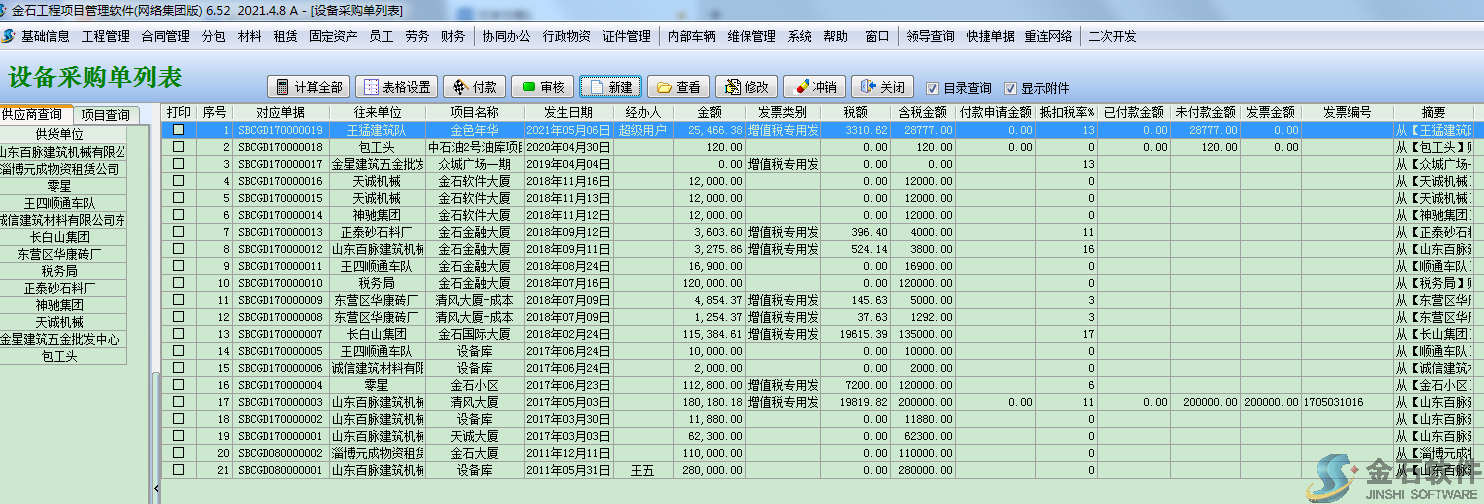Open the 合同管理 menu
The image size is (1484, 504).
[165, 36]
